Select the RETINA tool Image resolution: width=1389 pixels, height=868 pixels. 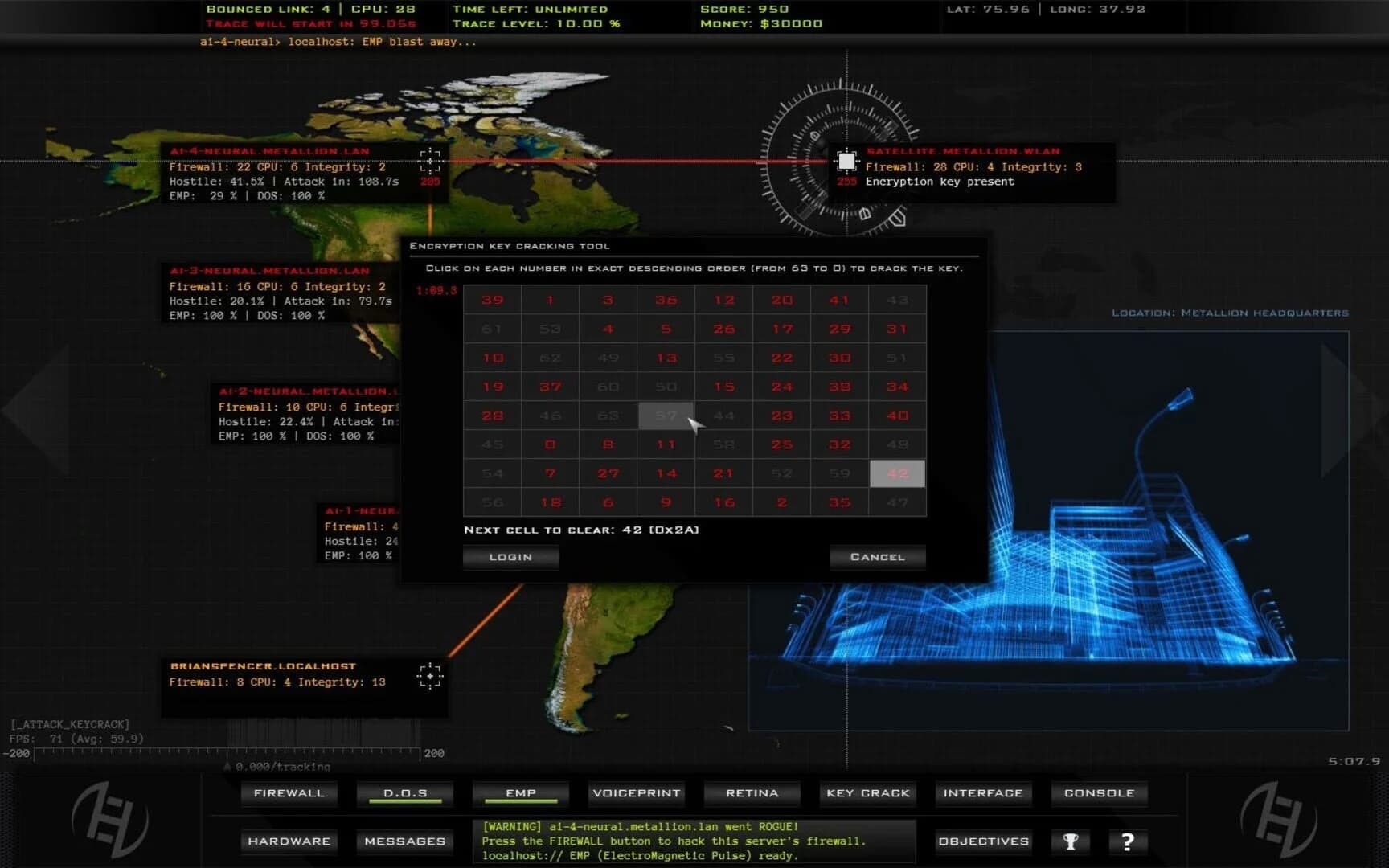(752, 793)
